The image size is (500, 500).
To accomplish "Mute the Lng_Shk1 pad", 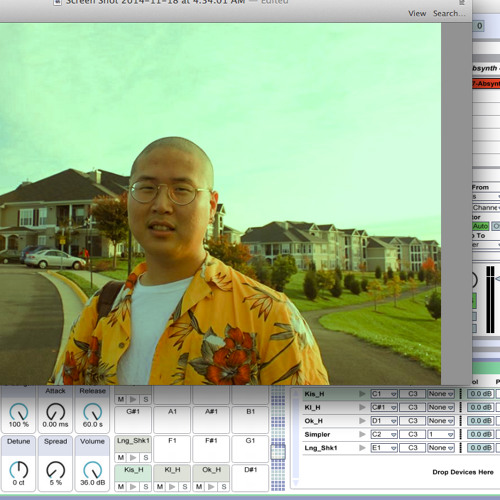I will pos(121,457).
